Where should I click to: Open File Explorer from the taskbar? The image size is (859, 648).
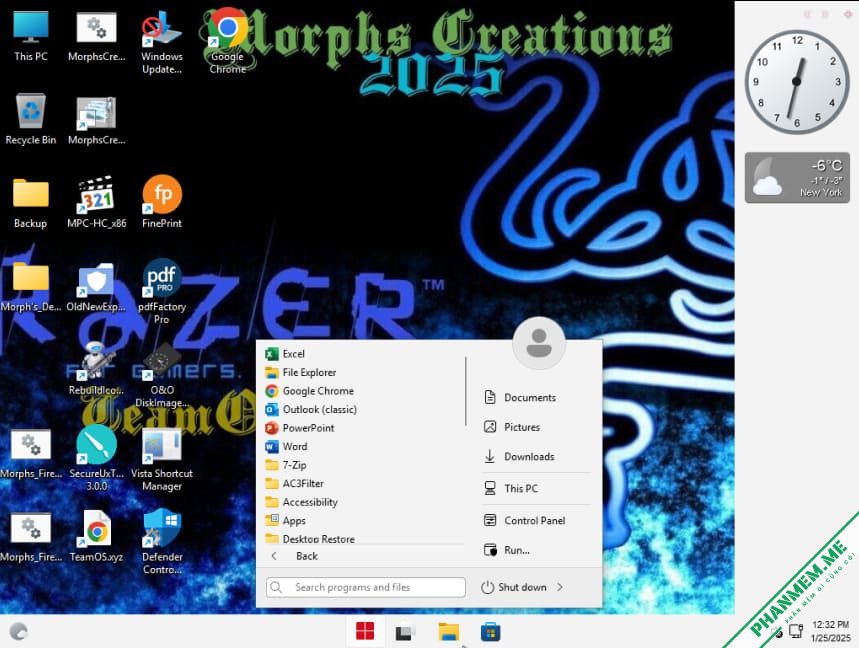point(449,632)
